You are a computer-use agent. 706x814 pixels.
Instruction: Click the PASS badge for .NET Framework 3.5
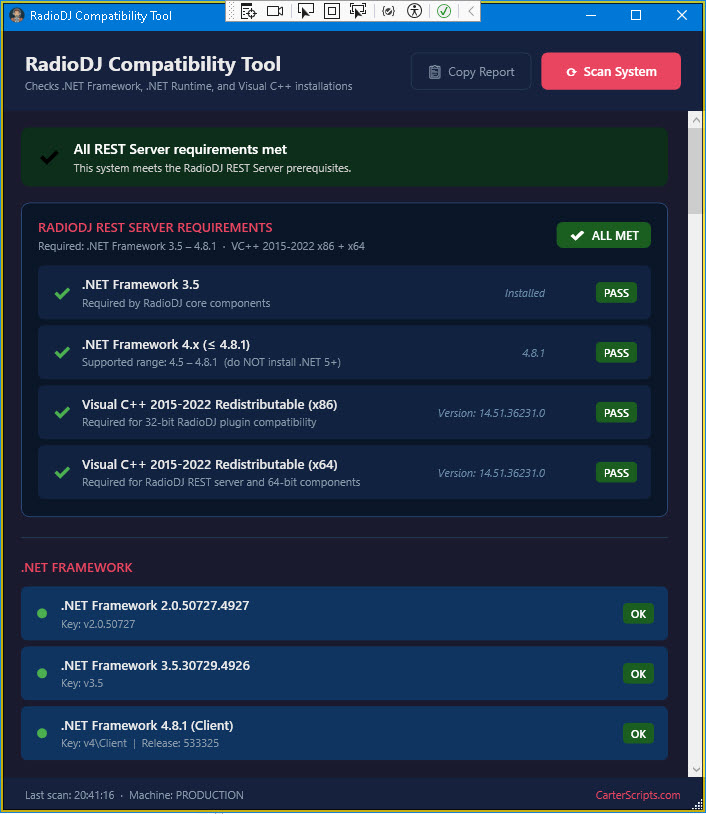point(616,293)
